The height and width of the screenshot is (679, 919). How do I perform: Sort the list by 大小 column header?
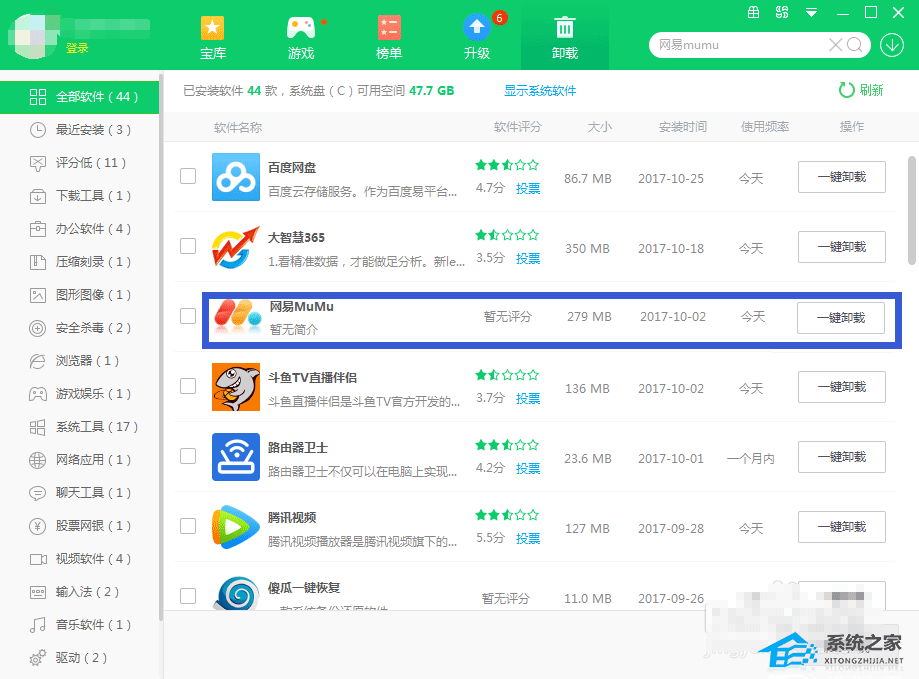pyautogui.click(x=600, y=127)
